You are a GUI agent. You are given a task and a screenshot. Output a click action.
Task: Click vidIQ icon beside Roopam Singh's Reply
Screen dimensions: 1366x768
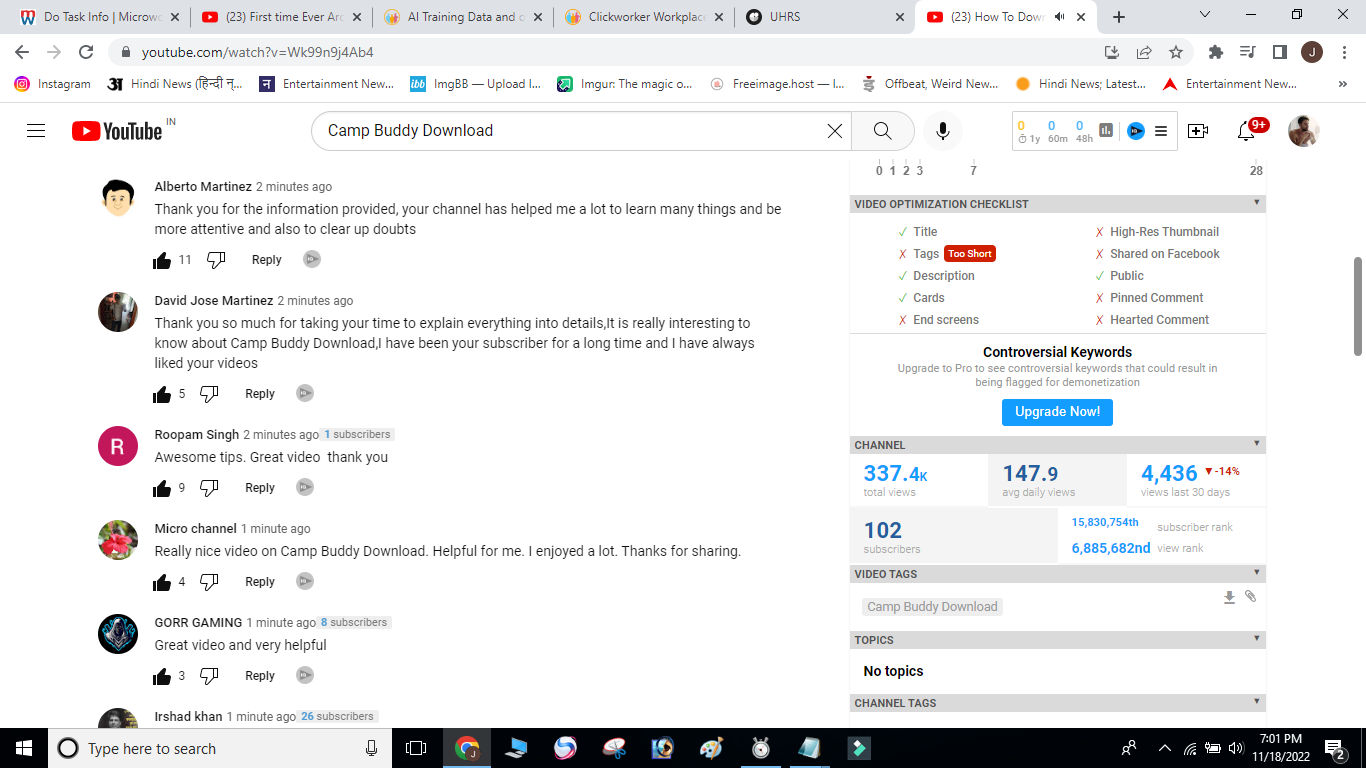click(305, 487)
